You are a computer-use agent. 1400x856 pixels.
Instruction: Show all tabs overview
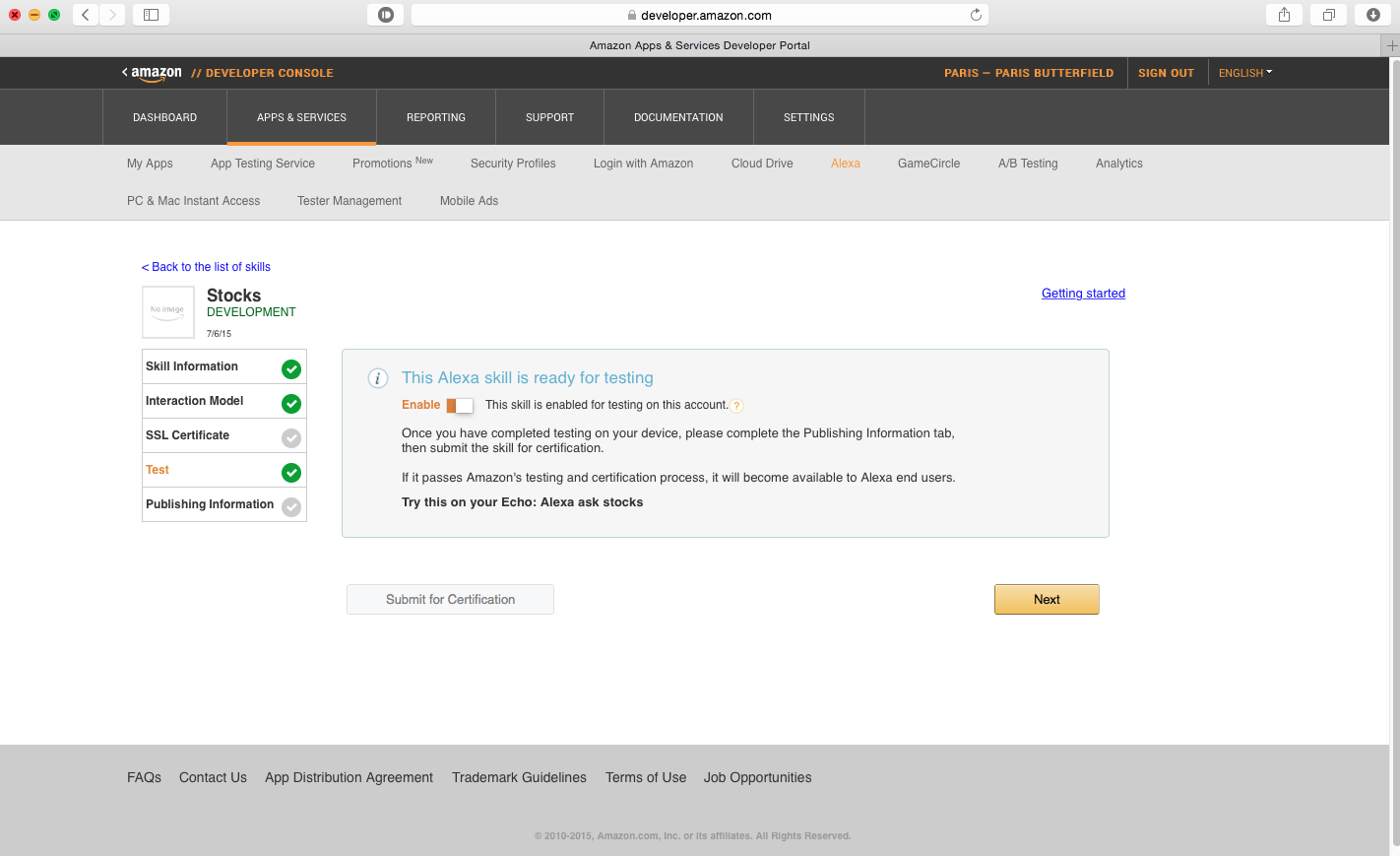(x=1328, y=15)
